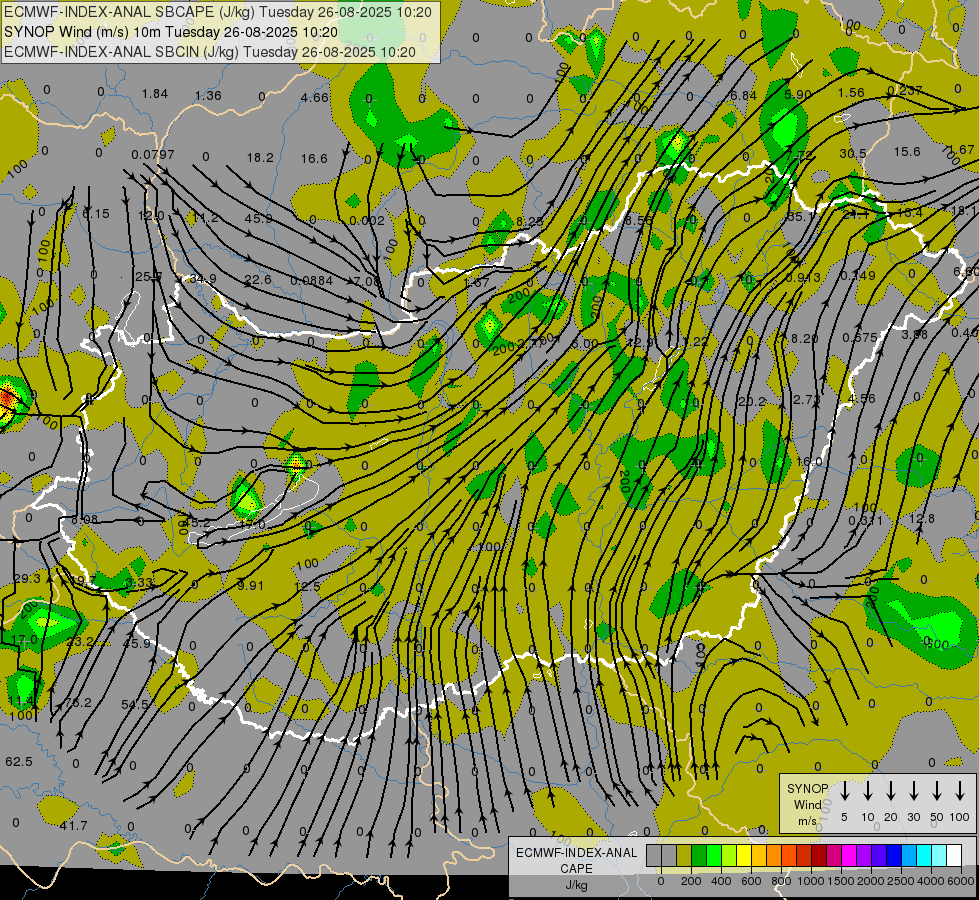
Task: Click the wind legend arrow above 30
Action: (x=914, y=790)
